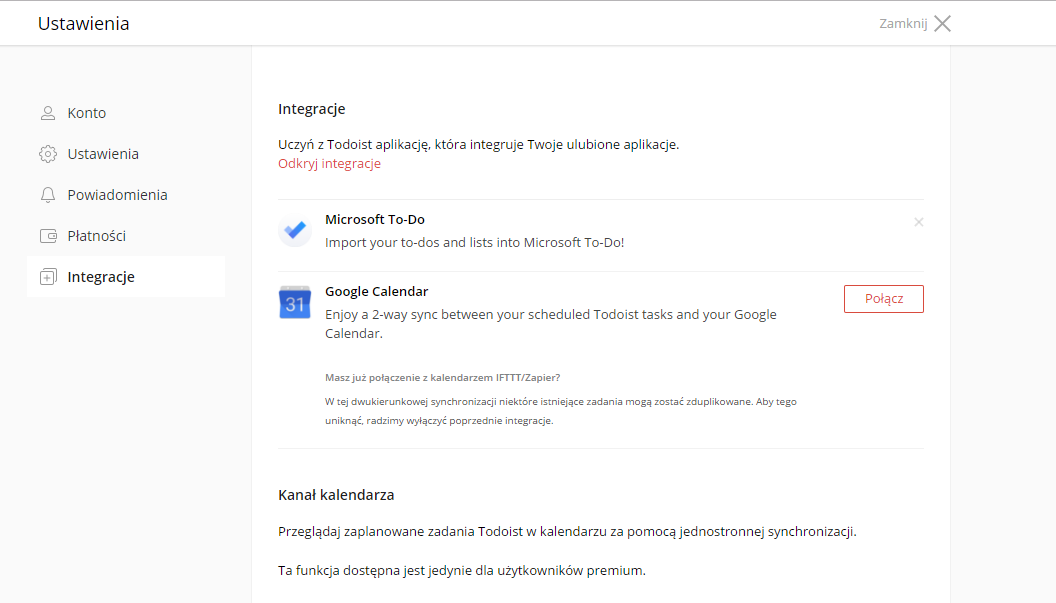Click the Integracje plus-box icon
This screenshot has width=1056, height=603.
click(48, 277)
